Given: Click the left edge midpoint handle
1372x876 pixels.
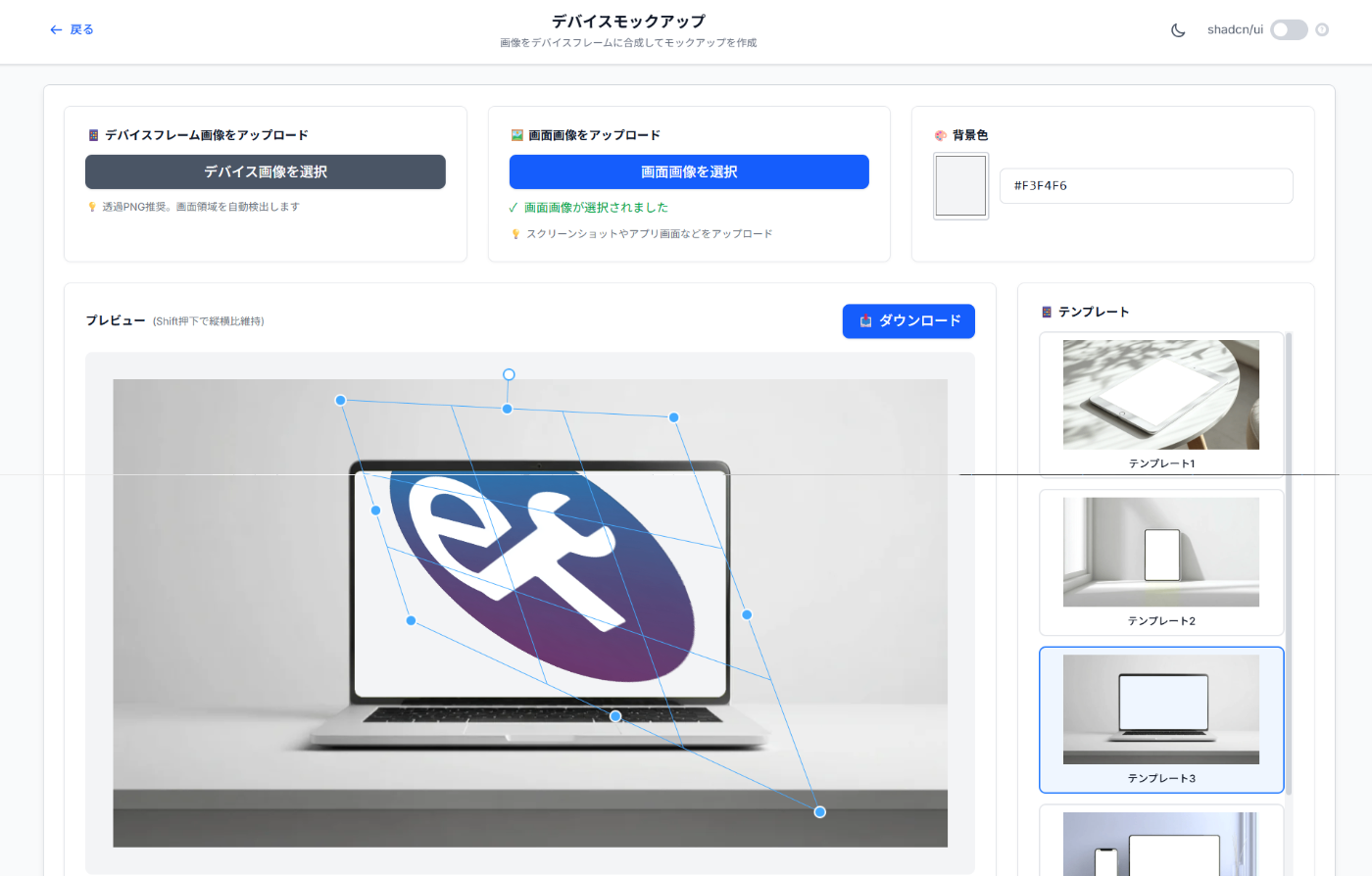Looking at the screenshot, I should click(375, 511).
